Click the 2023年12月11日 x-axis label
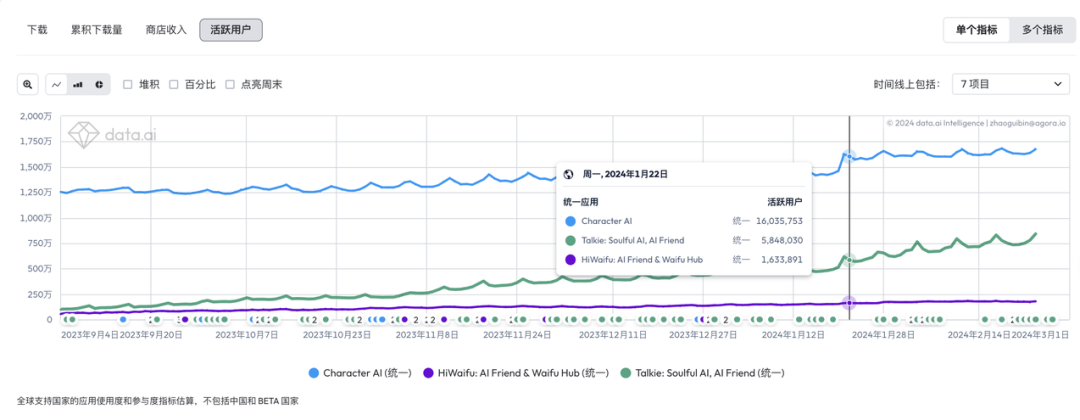The height and width of the screenshot is (420, 1080). 612,335
